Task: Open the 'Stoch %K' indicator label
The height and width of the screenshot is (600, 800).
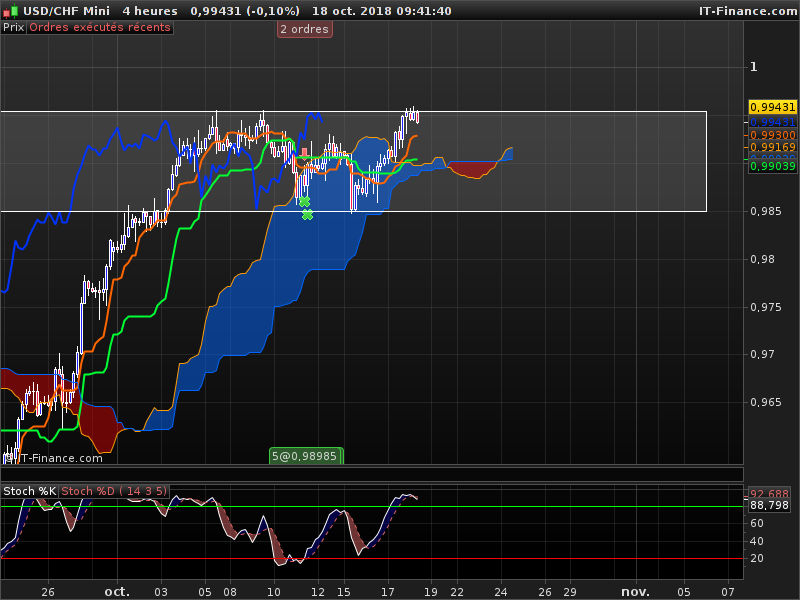Action: (29, 491)
